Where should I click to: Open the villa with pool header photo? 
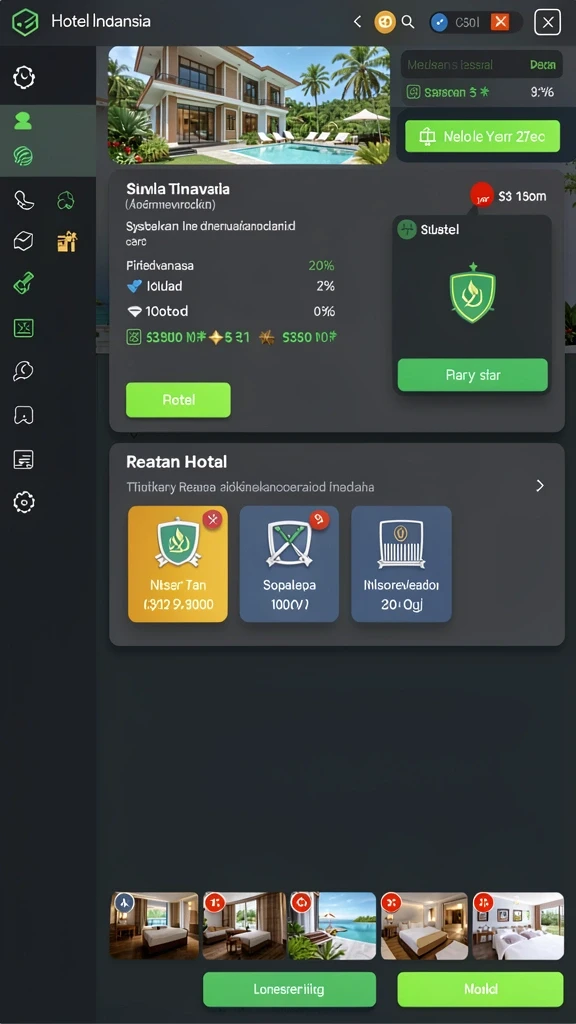click(x=249, y=104)
